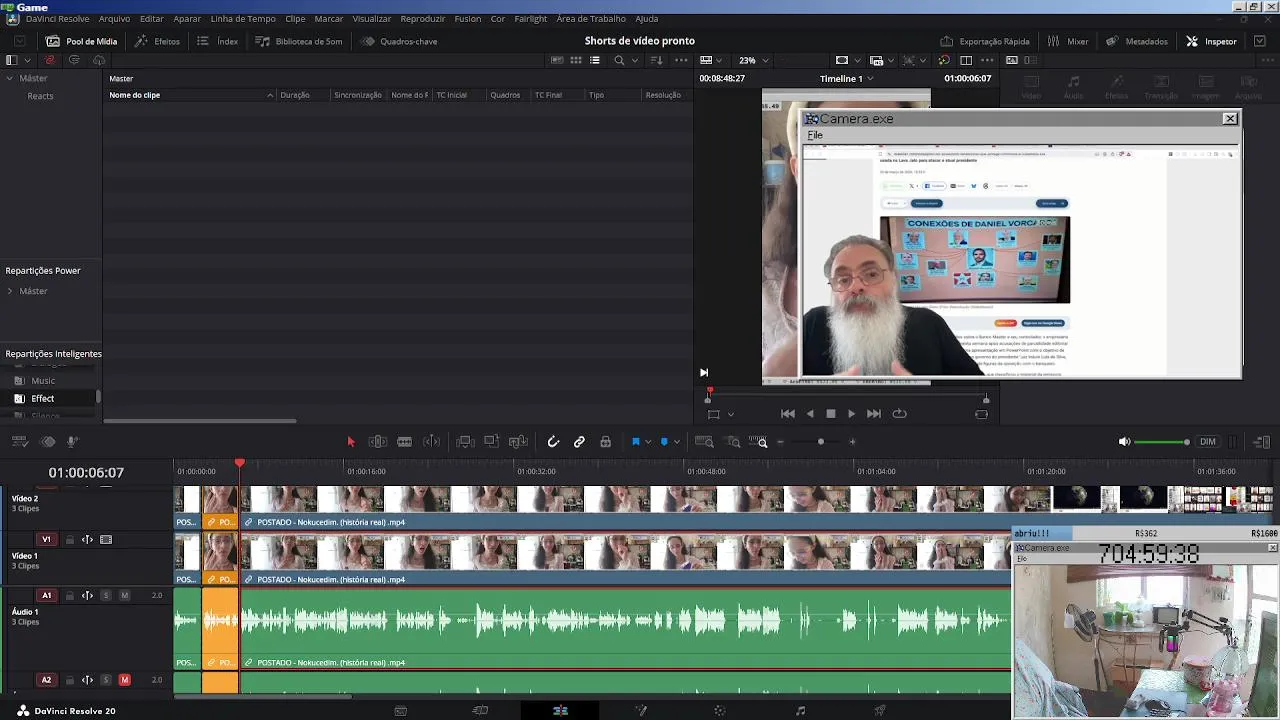Open the Pool de Mídia panel
This screenshot has width=1280, height=720.
81,41
